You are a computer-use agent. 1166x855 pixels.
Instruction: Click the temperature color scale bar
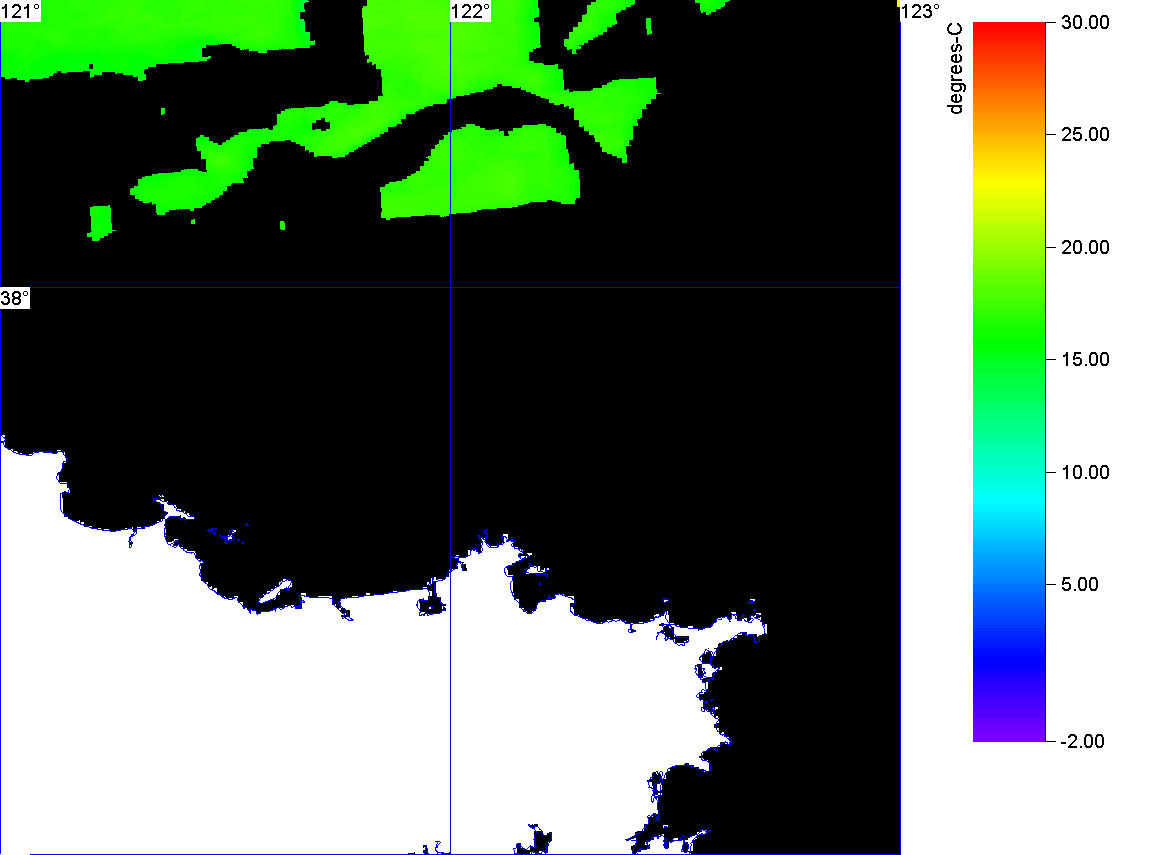pyautogui.click(x=1009, y=382)
